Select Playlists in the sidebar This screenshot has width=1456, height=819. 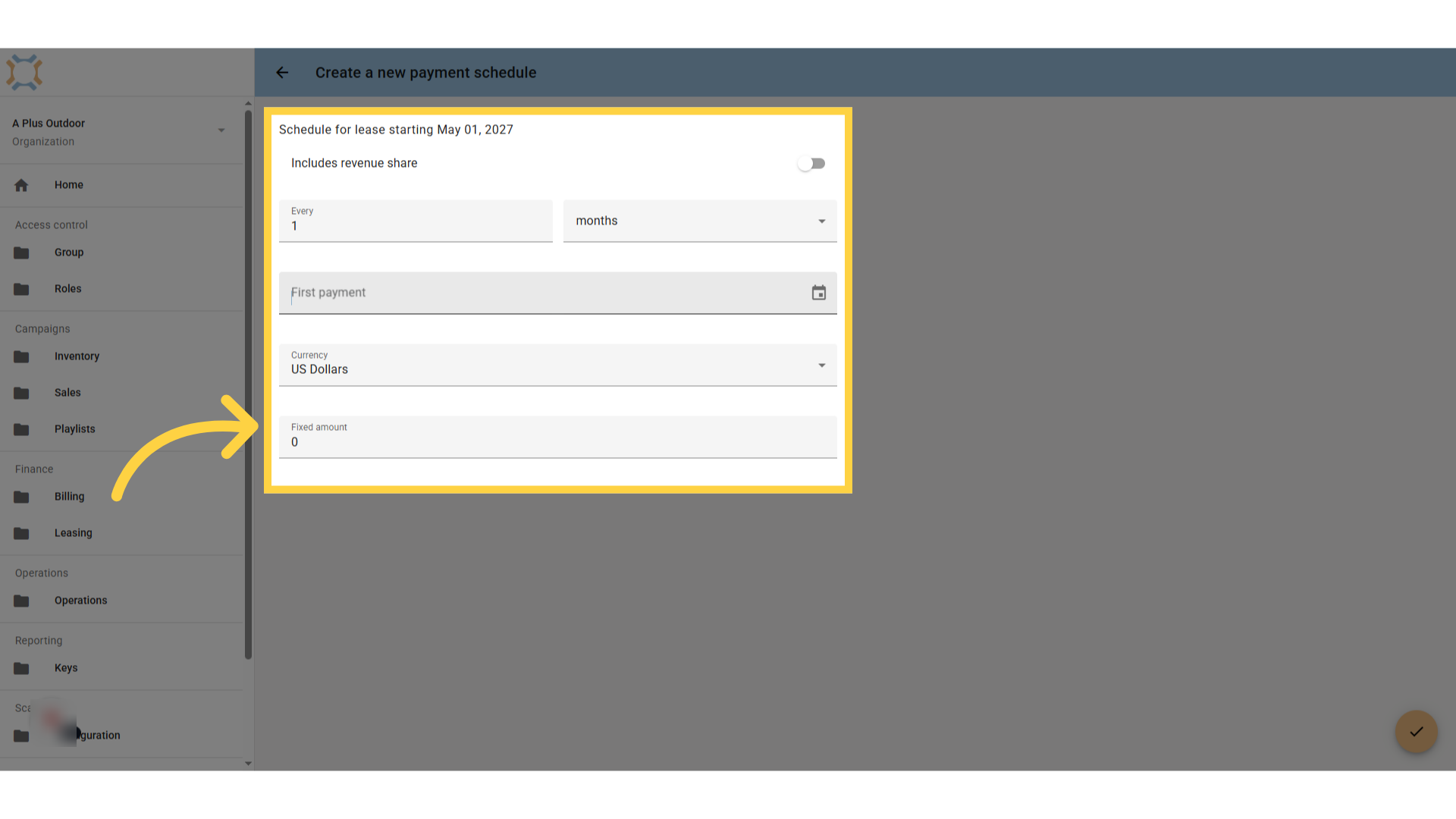(x=121, y=429)
